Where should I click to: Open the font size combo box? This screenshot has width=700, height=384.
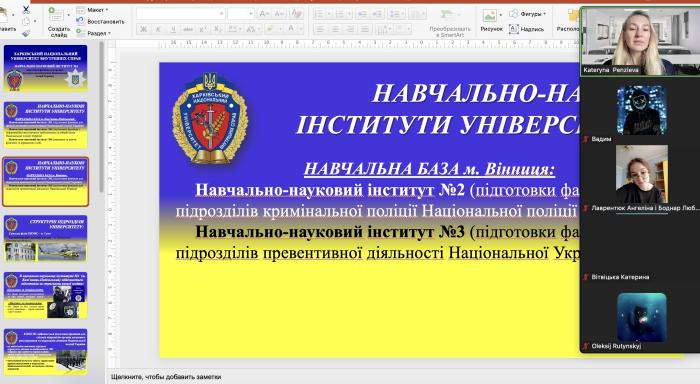tap(241, 14)
